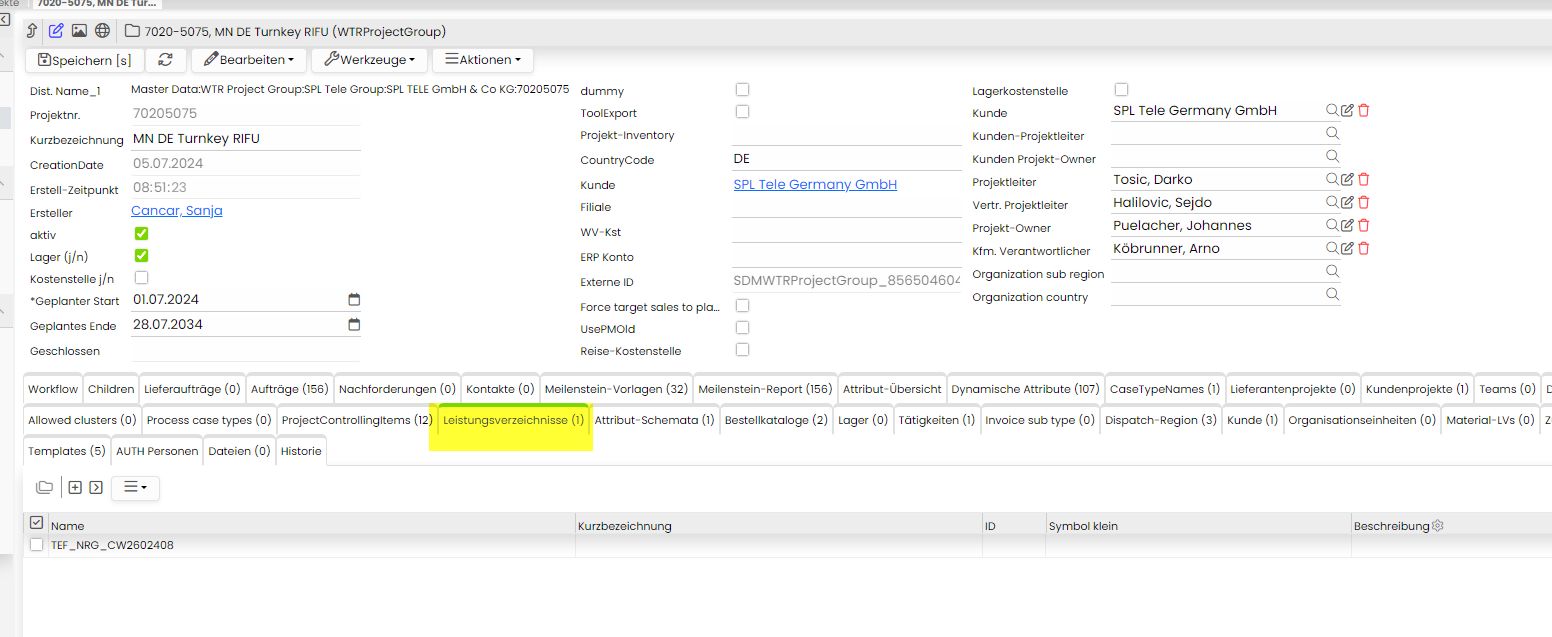
Task: Uncheck the Lager (j/n) checkbox
Action: [x=141, y=255]
